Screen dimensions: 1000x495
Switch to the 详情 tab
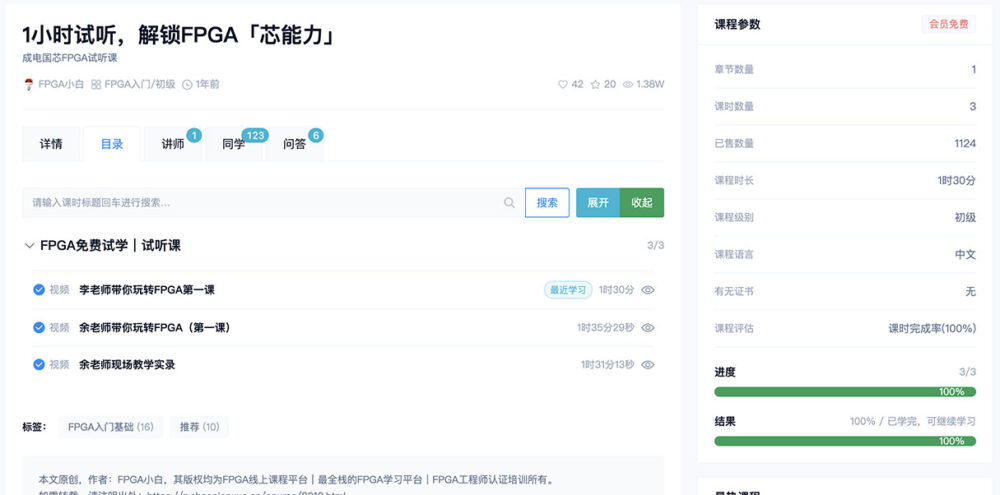pyautogui.click(x=51, y=144)
